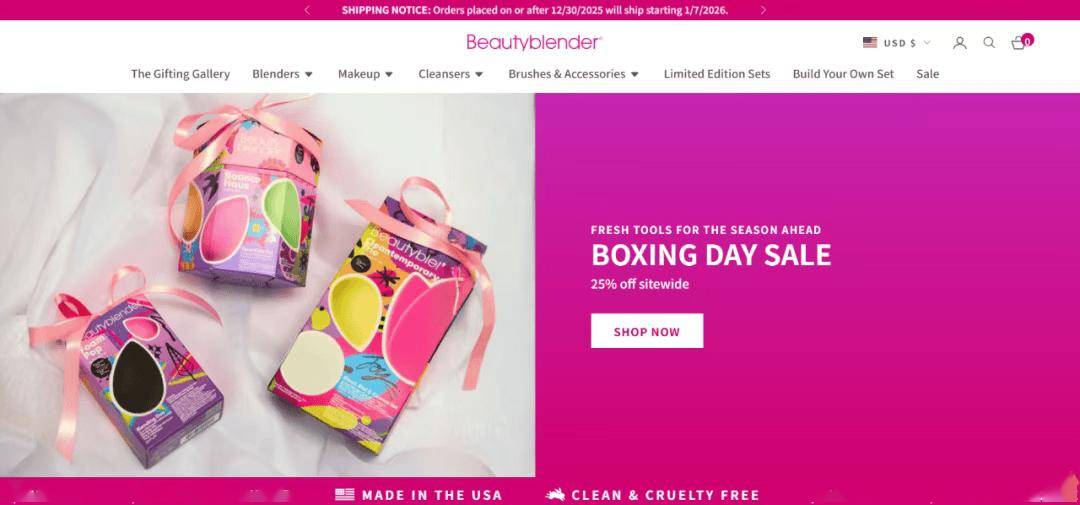
Task: Go to previous announcement with left arrow
Action: [307, 10]
